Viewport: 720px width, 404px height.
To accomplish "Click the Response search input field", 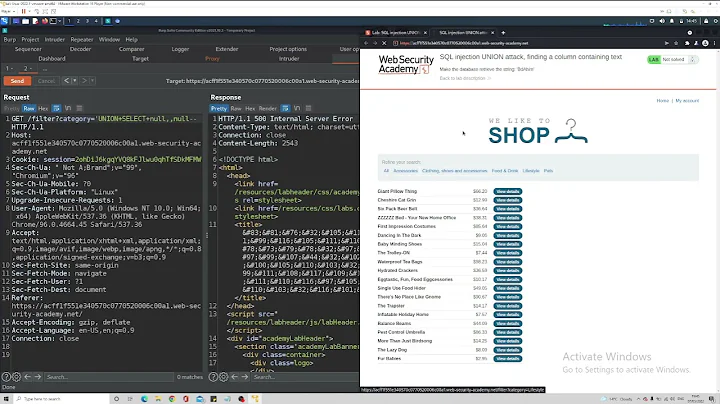I will (x=305, y=377).
